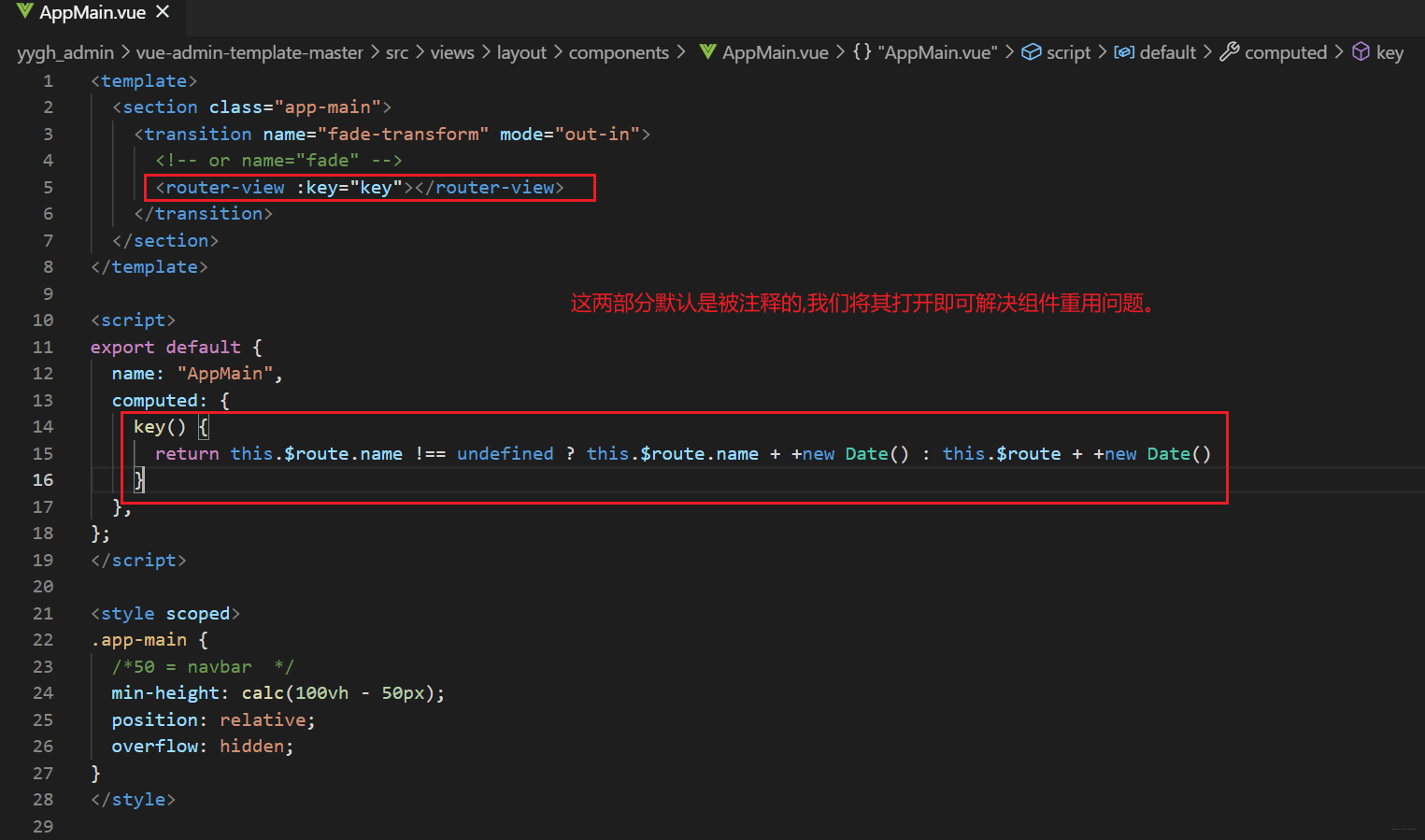Click Vue file icon in breadcrumb
This screenshot has width=1425, height=840.
tap(707, 52)
